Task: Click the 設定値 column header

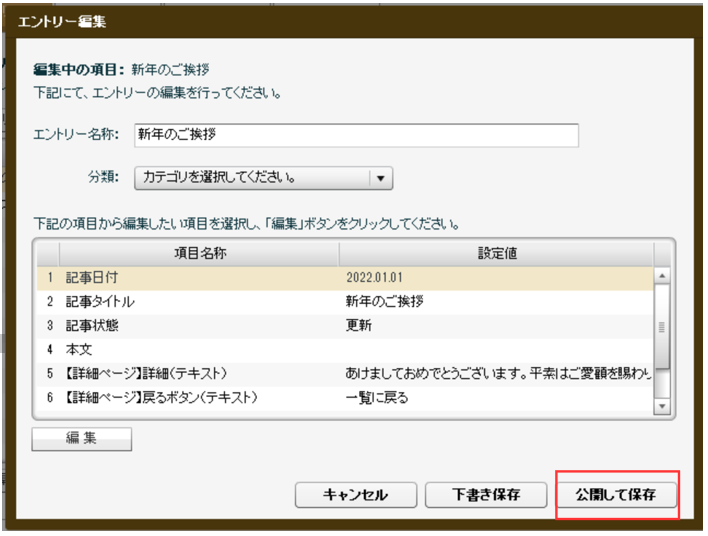Action: 497,253
